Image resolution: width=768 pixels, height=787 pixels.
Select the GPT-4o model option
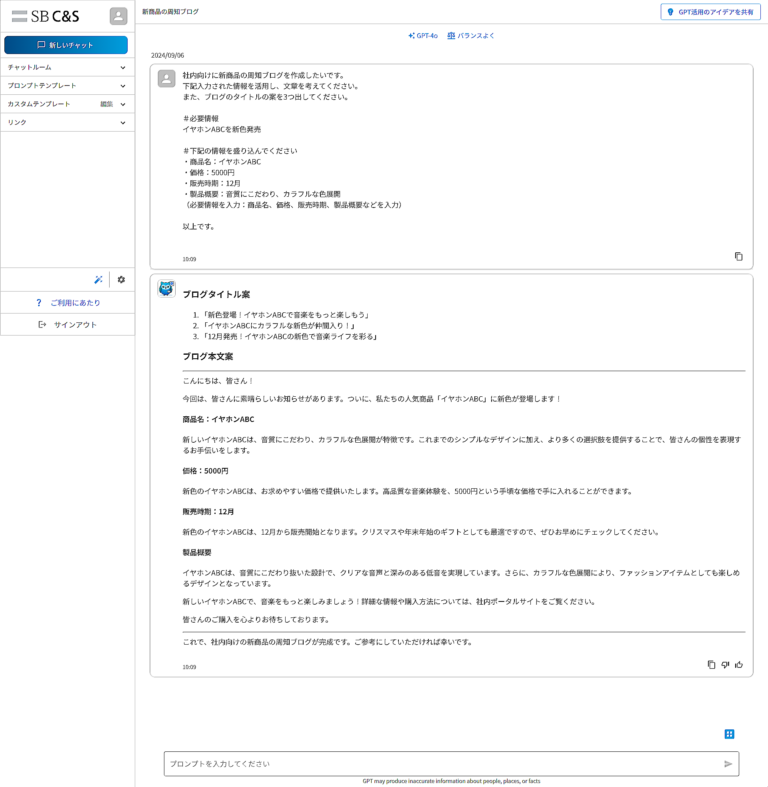click(423, 36)
